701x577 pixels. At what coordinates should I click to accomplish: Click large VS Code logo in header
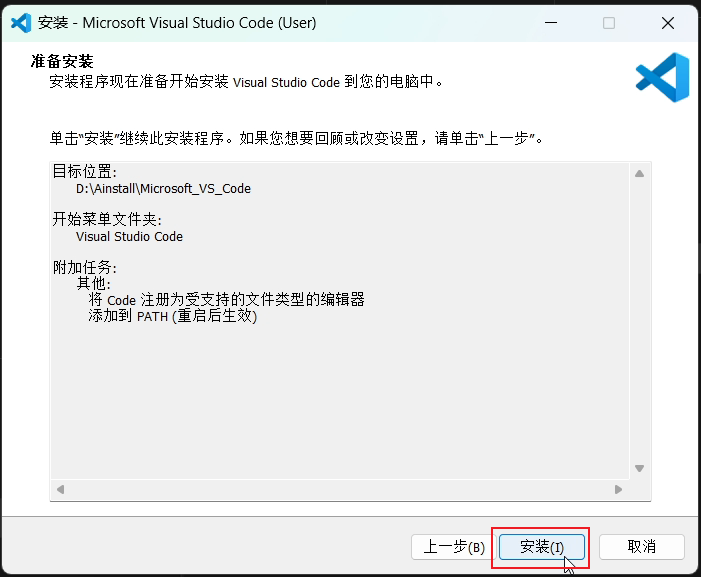pos(662,77)
